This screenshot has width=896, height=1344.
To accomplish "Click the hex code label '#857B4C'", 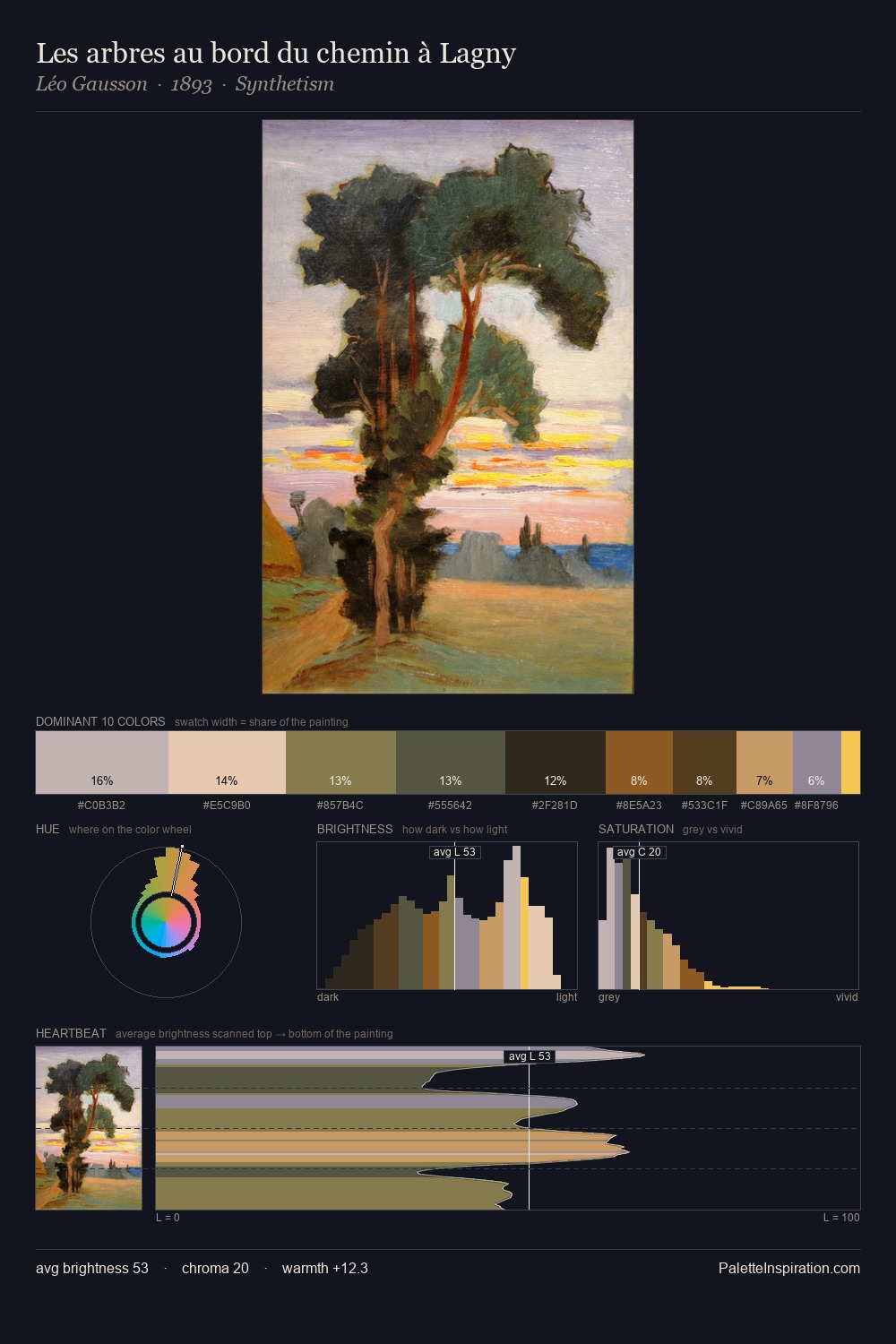I will tap(340, 805).
